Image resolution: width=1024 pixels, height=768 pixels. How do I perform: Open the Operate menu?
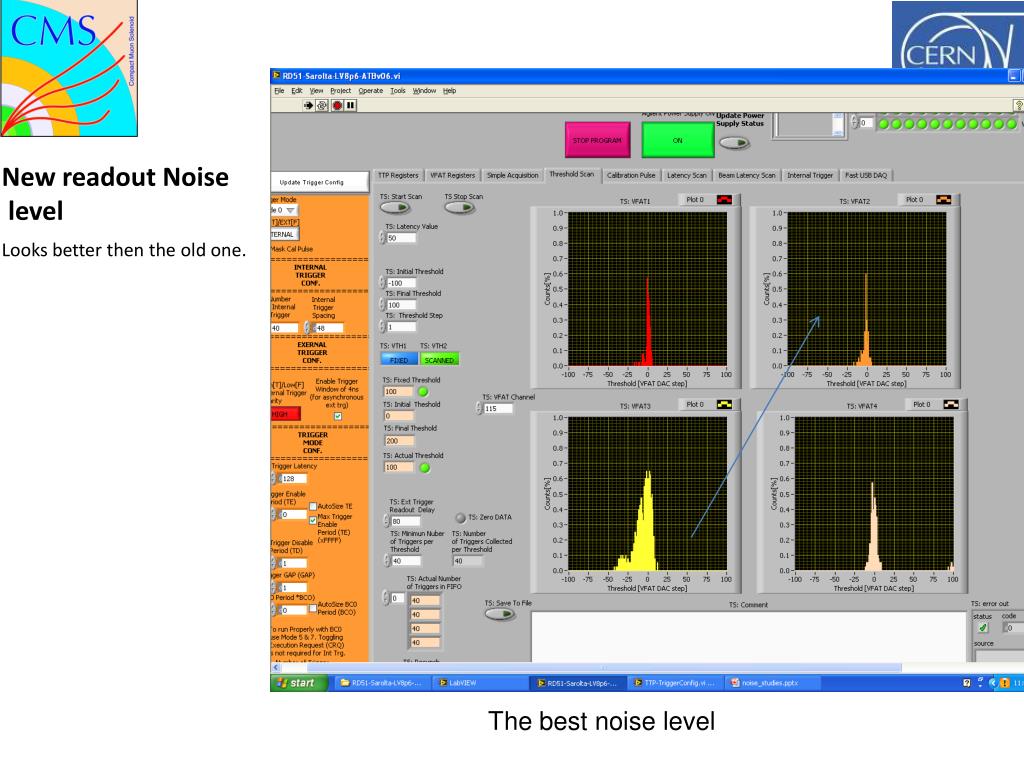(370, 91)
